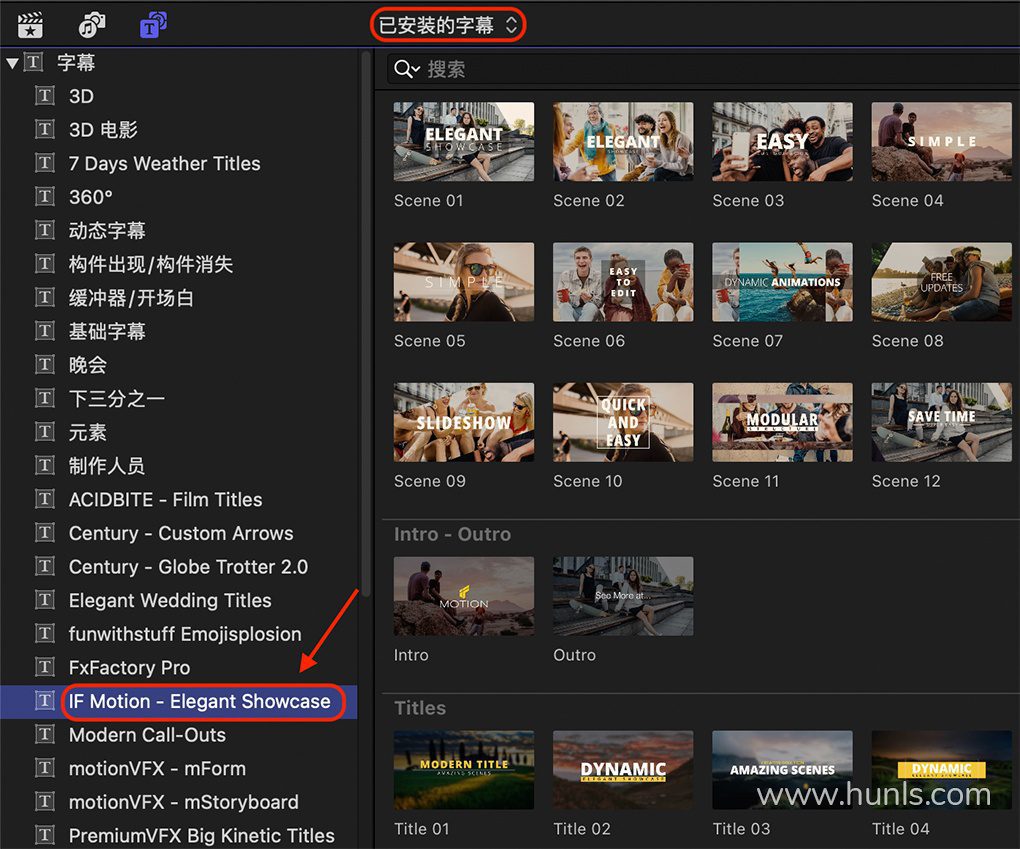Image resolution: width=1020 pixels, height=849 pixels.
Task: Select the Title 01 Modern Title thumbnail
Action: tap(464, 770)
